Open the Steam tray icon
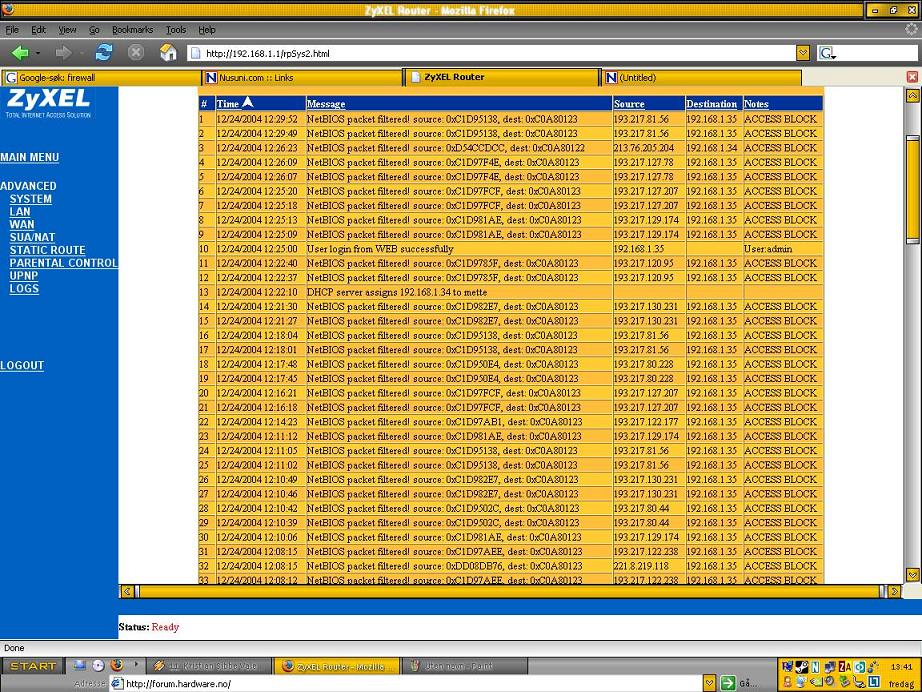The image size is (922, 692). click(801, 667)
